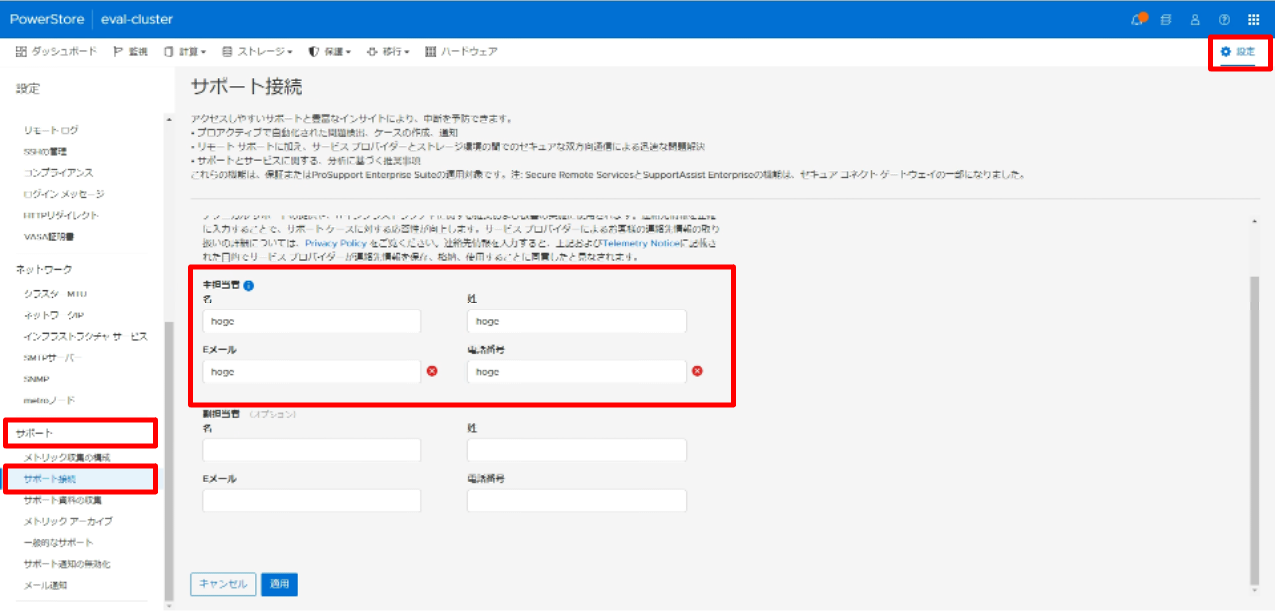This screenshot has height=612, width=1275.
Task: Open the user account icon
Action: [x=1194, y=19]
